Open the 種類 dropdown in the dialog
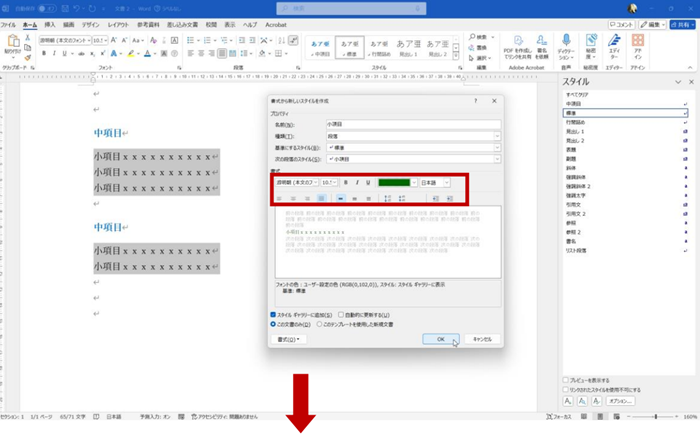Viewport: 700px width, 437px height. click(496, 135)
